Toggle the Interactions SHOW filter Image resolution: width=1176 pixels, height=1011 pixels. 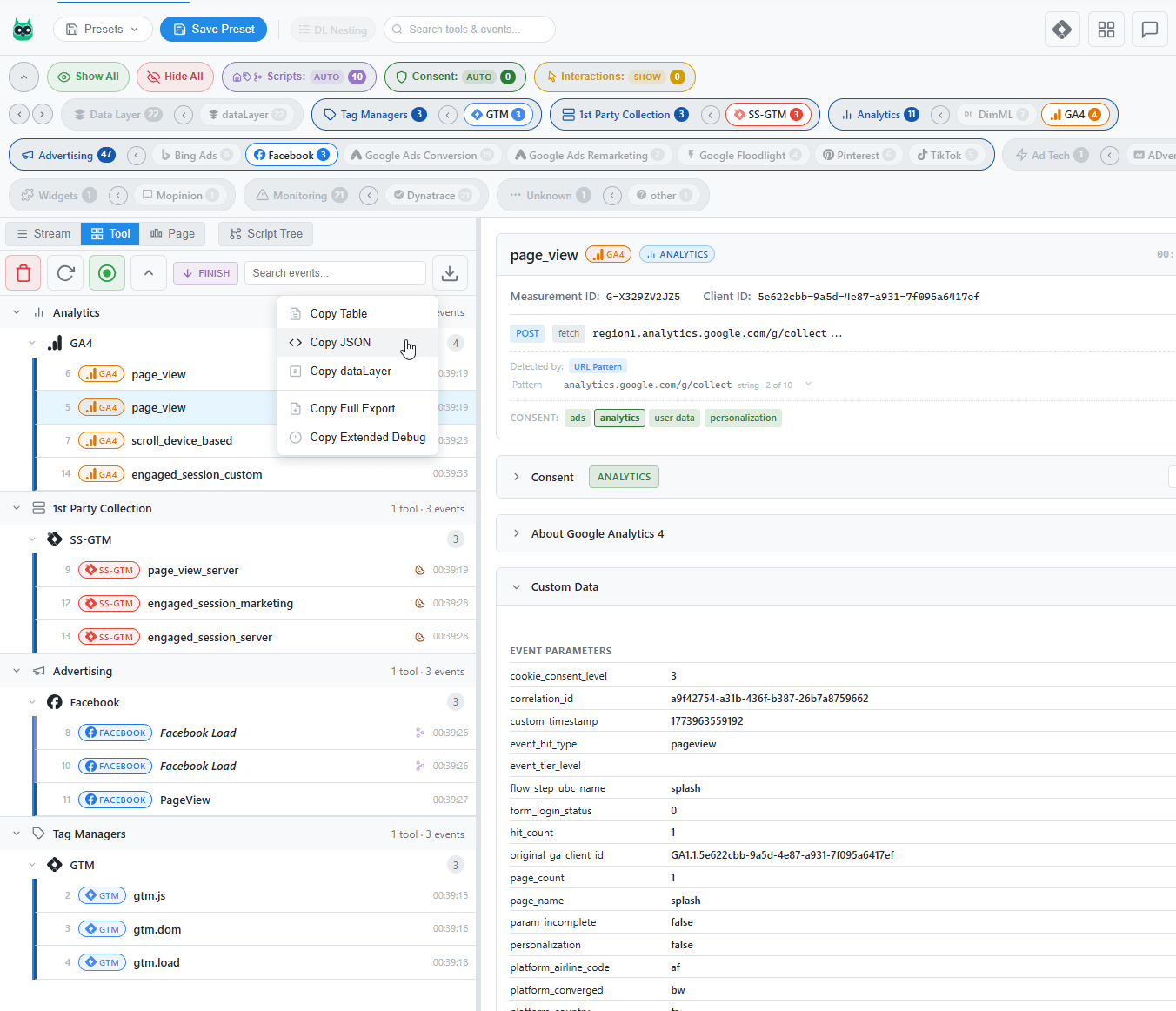tap(614, 77)
